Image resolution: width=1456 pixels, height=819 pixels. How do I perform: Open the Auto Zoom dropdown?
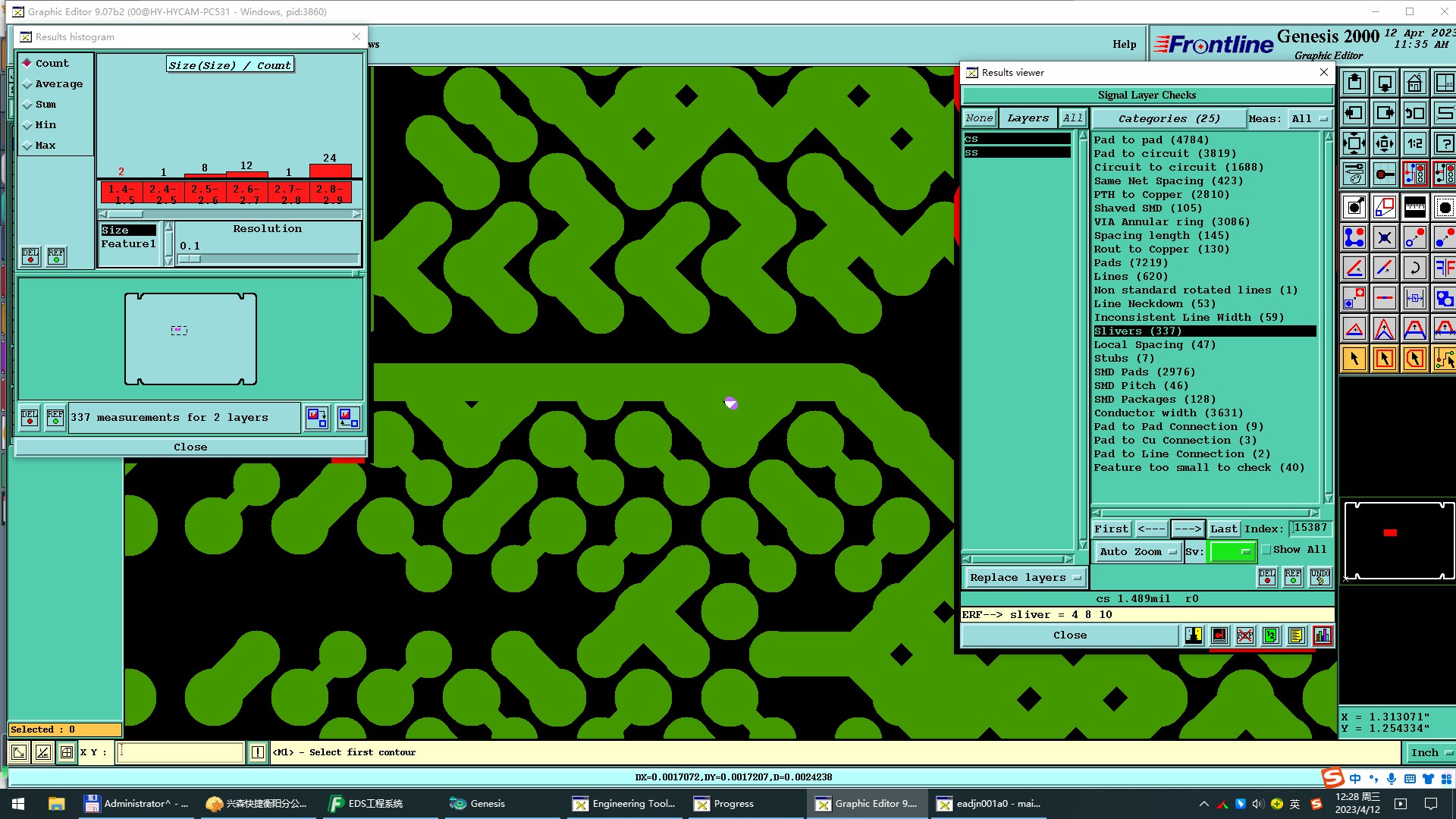coord(1137,551)
